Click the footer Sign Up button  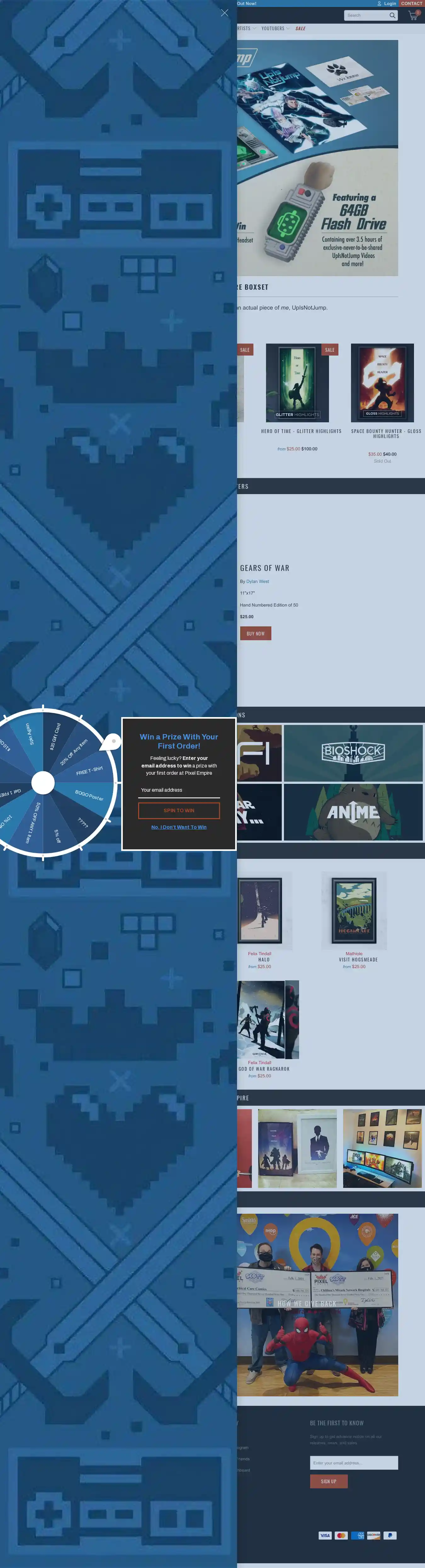tap(328, 1481)
